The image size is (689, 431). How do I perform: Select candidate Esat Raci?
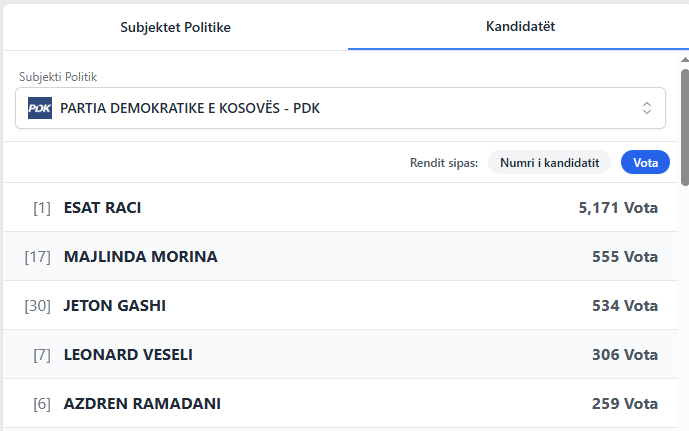coord(103,208)
